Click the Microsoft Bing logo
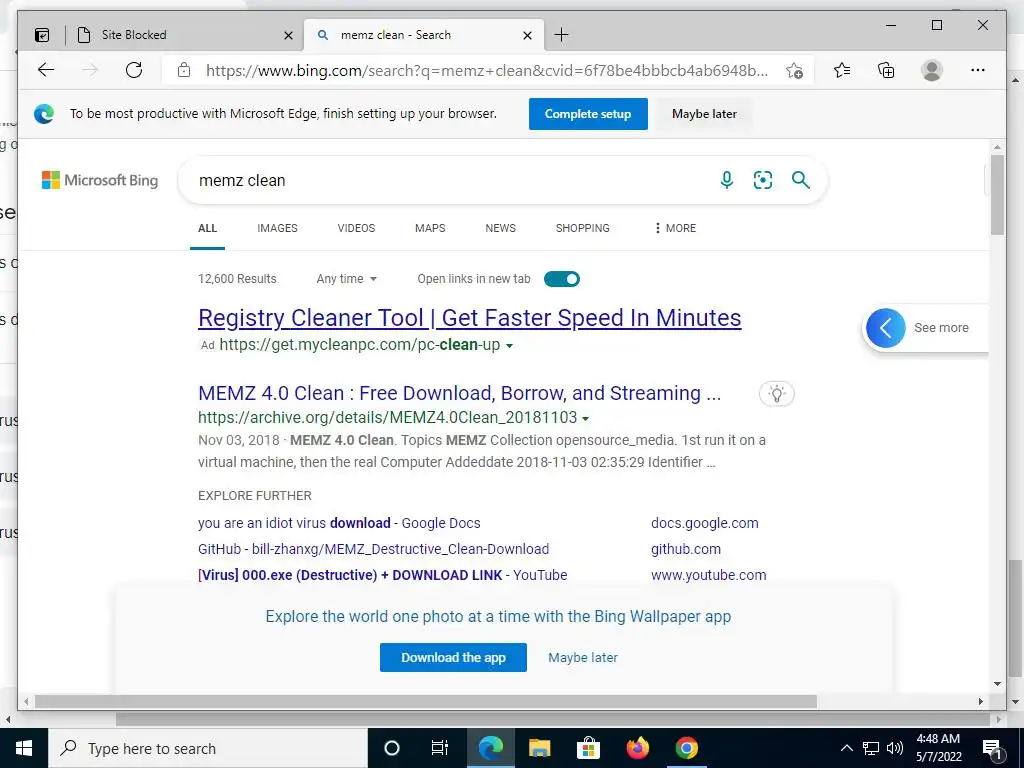 (x=100, y=180)
